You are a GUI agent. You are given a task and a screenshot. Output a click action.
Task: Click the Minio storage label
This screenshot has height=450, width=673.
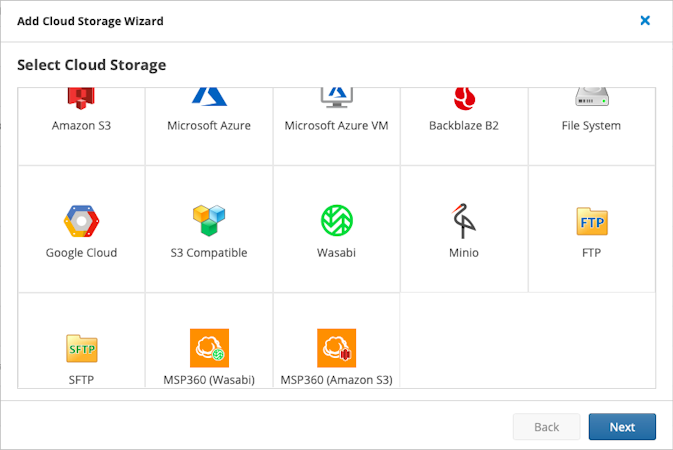tap(463, 253)
